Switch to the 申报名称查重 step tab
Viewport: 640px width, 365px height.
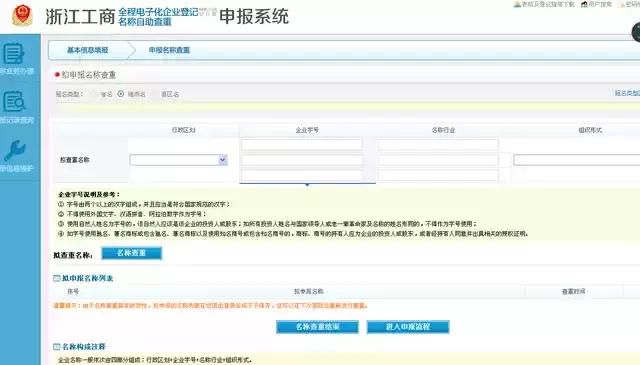[x=169, y=50]
